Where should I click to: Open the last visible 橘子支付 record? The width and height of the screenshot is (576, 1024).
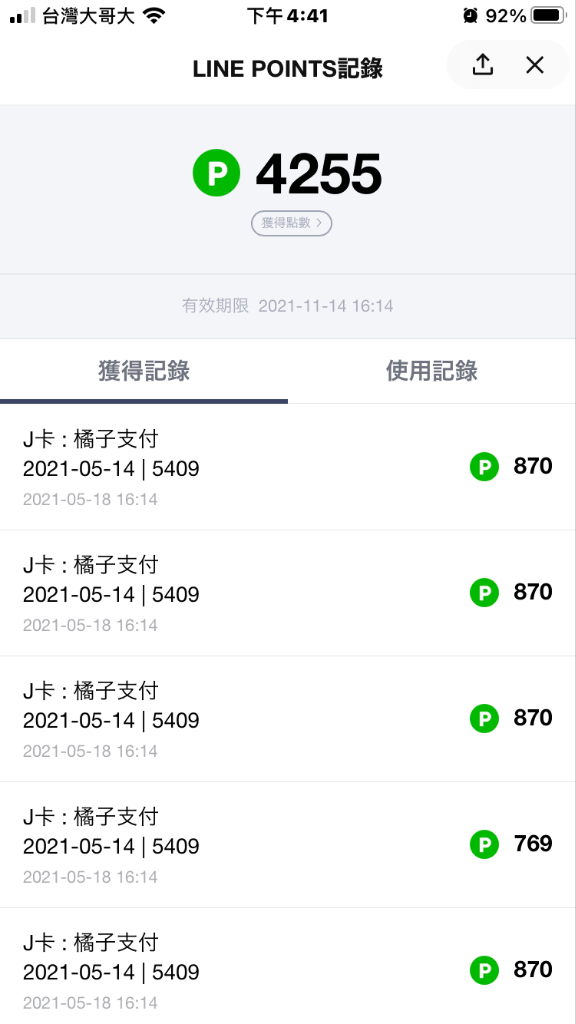(288, 966)
